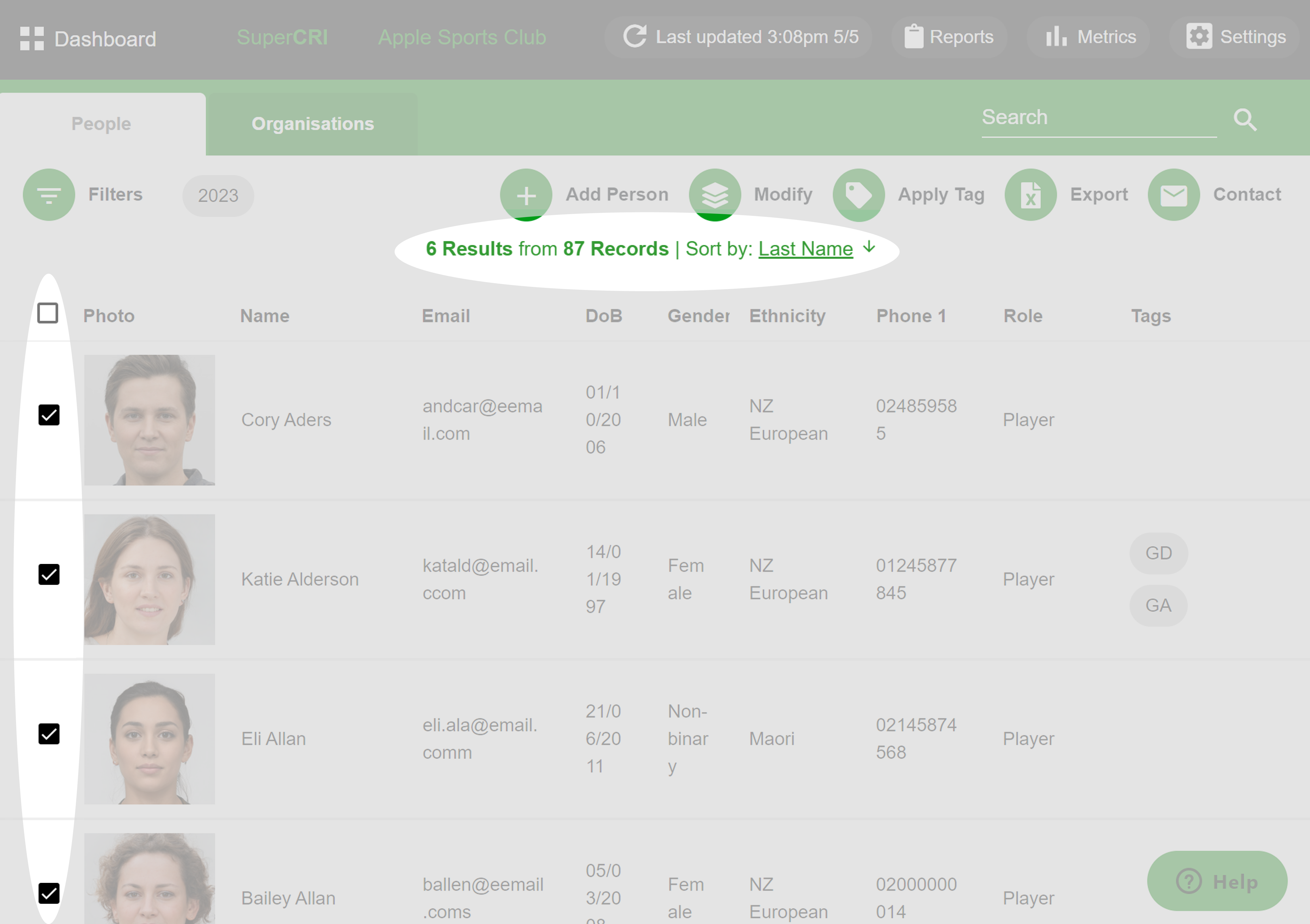Click the Phone 1 column header
The width and height of the screenshot is (1310, 924).
(911, 316)
